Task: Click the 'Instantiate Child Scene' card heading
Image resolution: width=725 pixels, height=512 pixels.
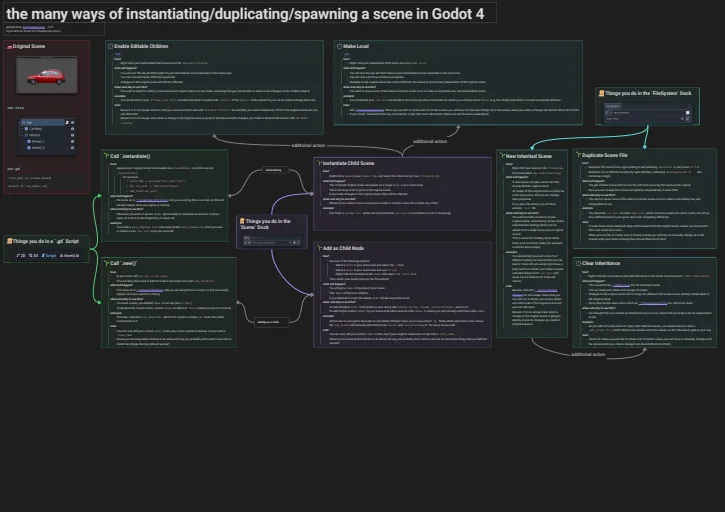Action: 348,163
